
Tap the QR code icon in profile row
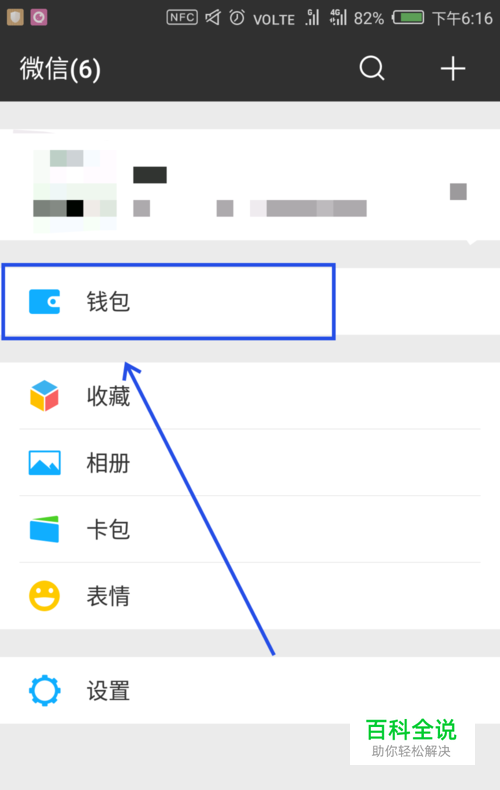coord(458,191)
